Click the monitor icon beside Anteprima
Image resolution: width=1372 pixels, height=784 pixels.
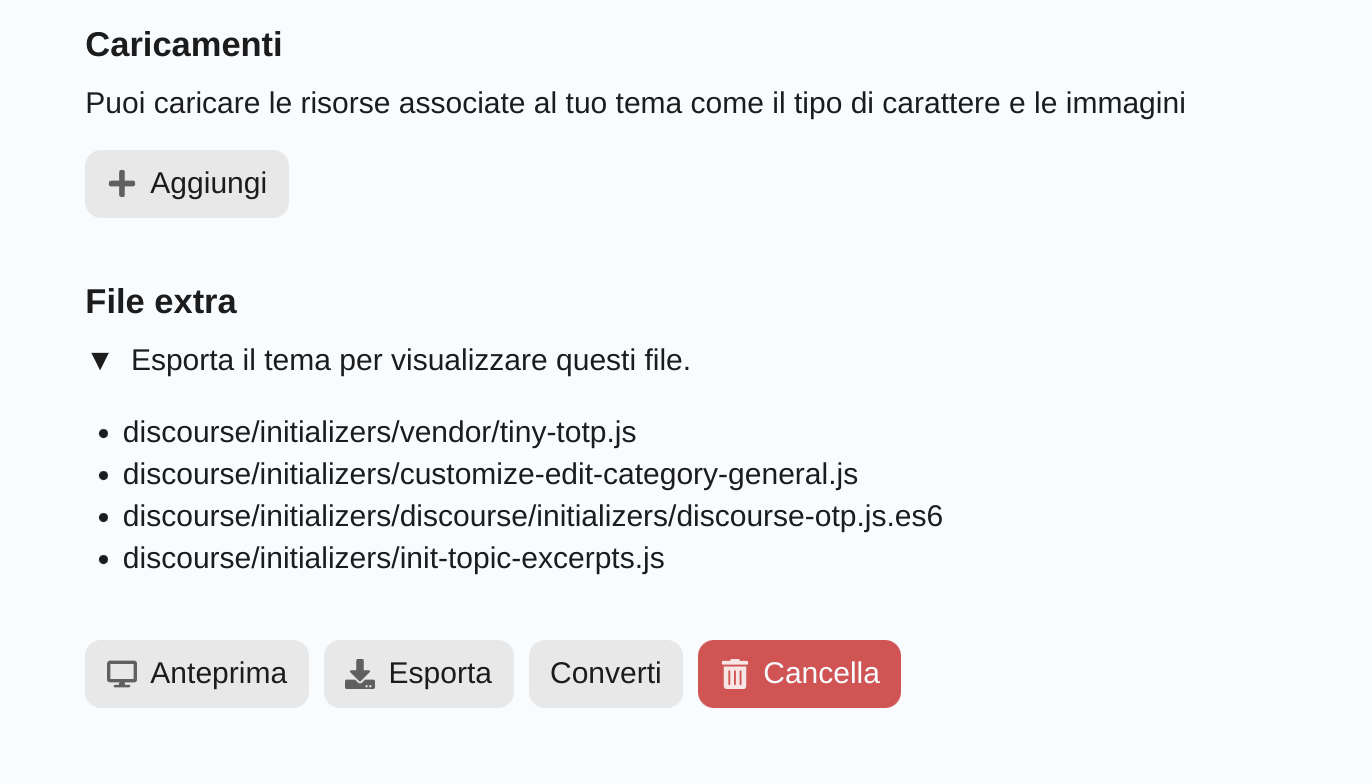pyautogui.click(x=122, y=674)
